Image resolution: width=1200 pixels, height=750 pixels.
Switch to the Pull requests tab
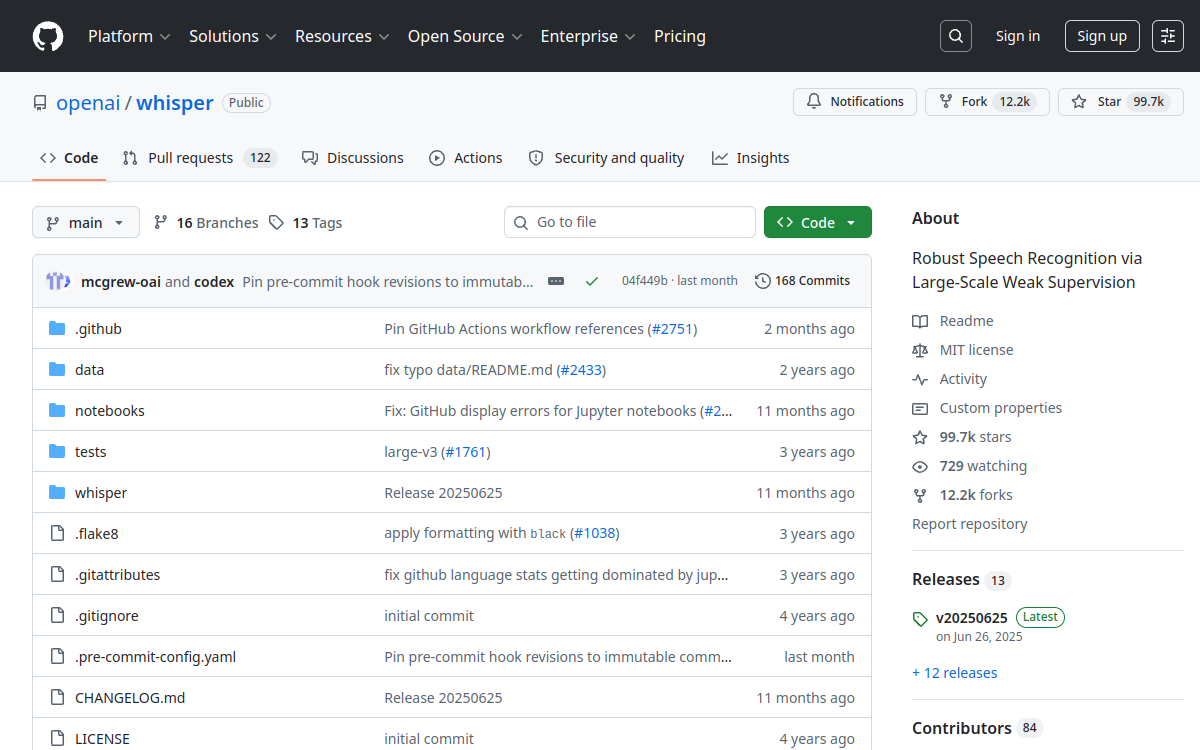tap(199, 158)
